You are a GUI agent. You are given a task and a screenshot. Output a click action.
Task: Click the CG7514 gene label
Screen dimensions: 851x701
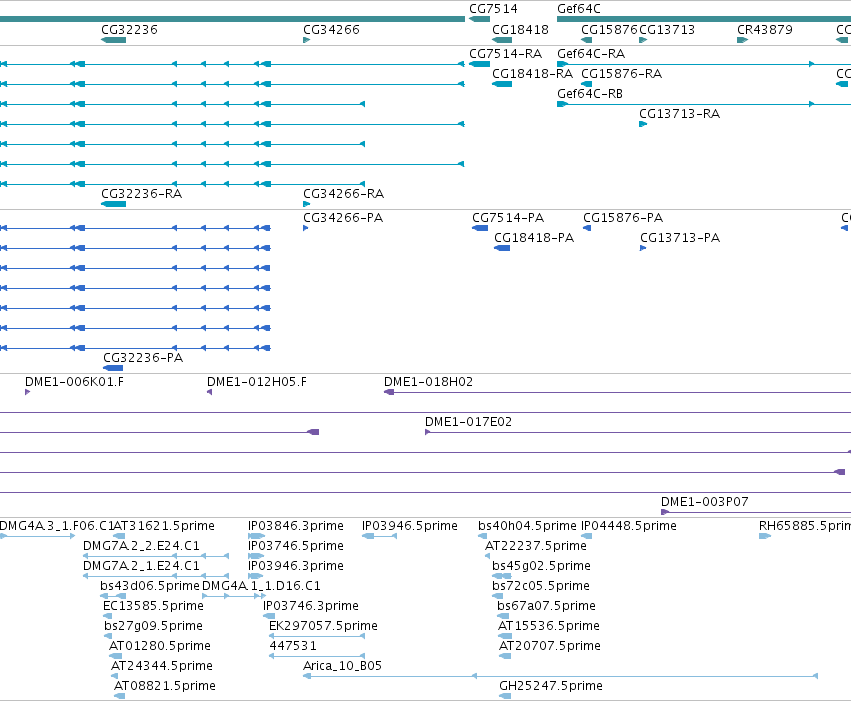(493, 9)
